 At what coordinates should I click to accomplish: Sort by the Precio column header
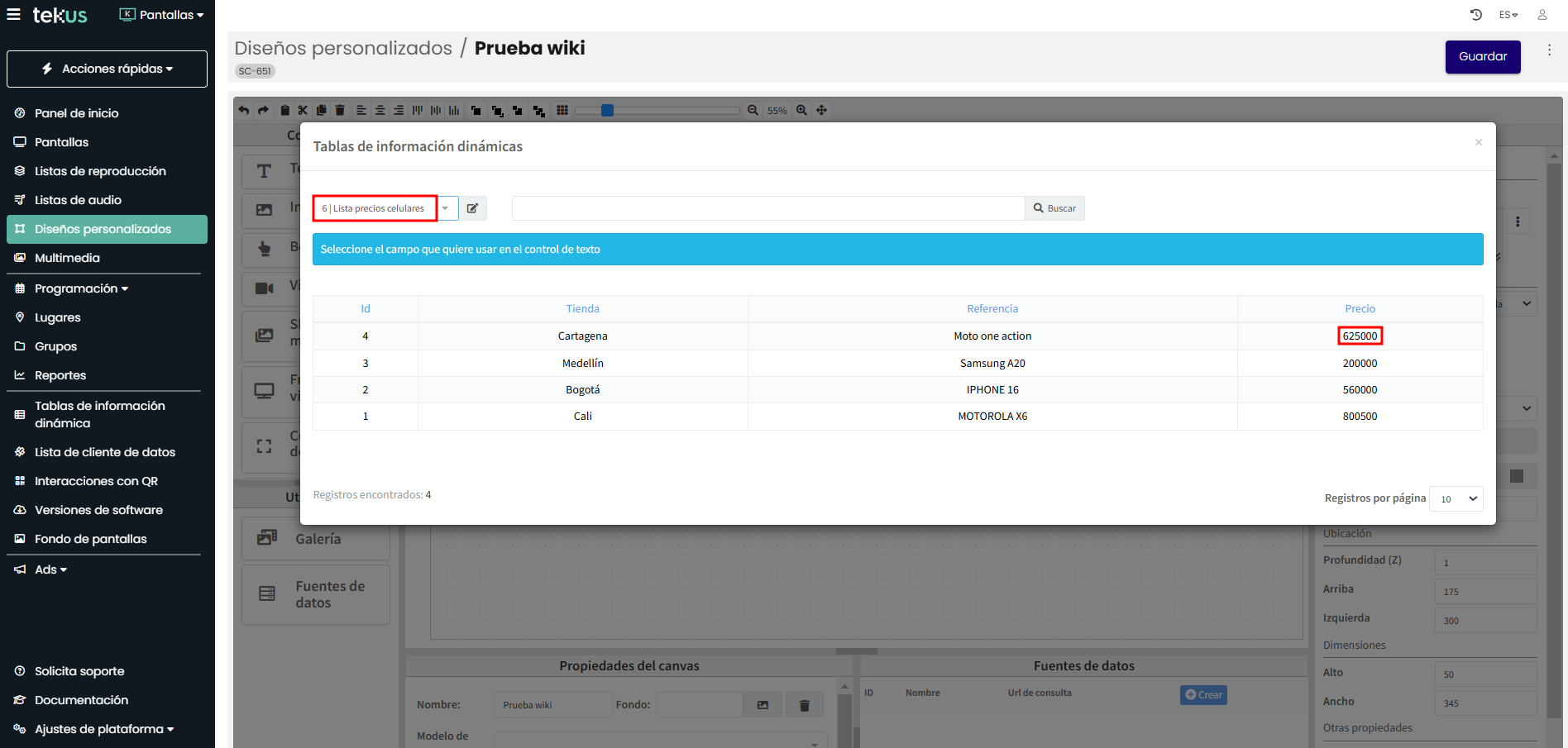pyautogui.click(x=1360, y=308)
